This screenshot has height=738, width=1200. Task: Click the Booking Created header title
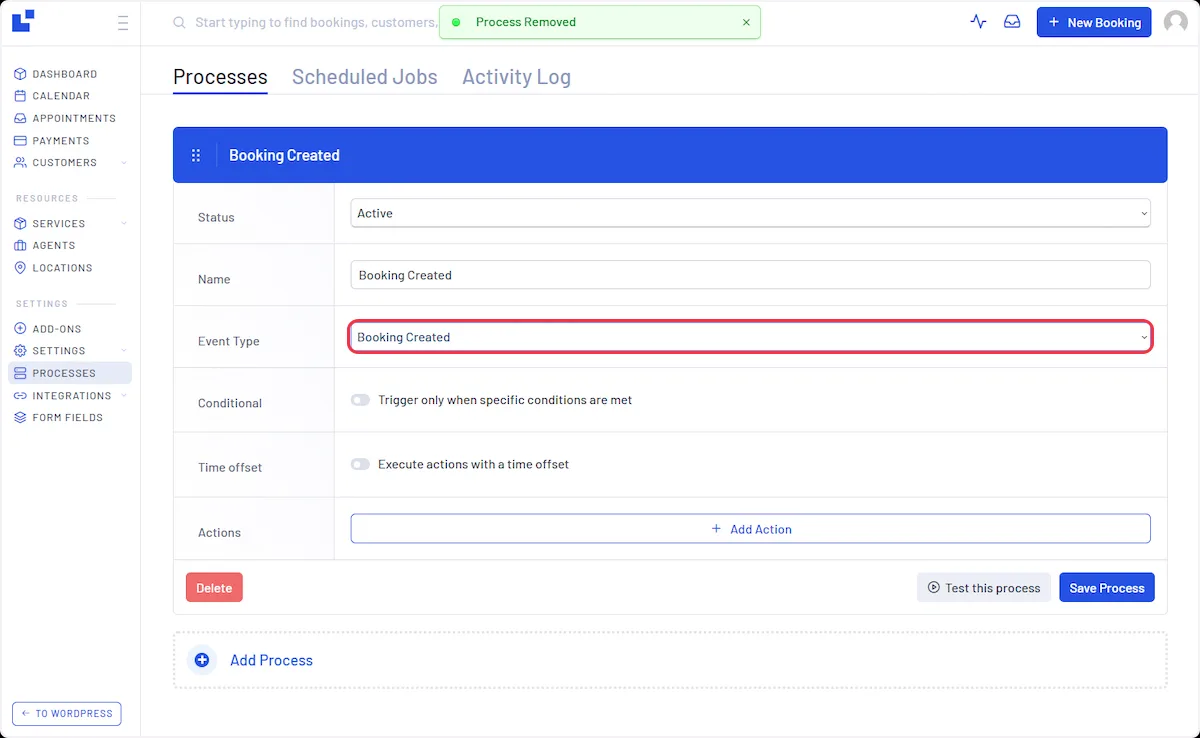click(x=284, y=155)
